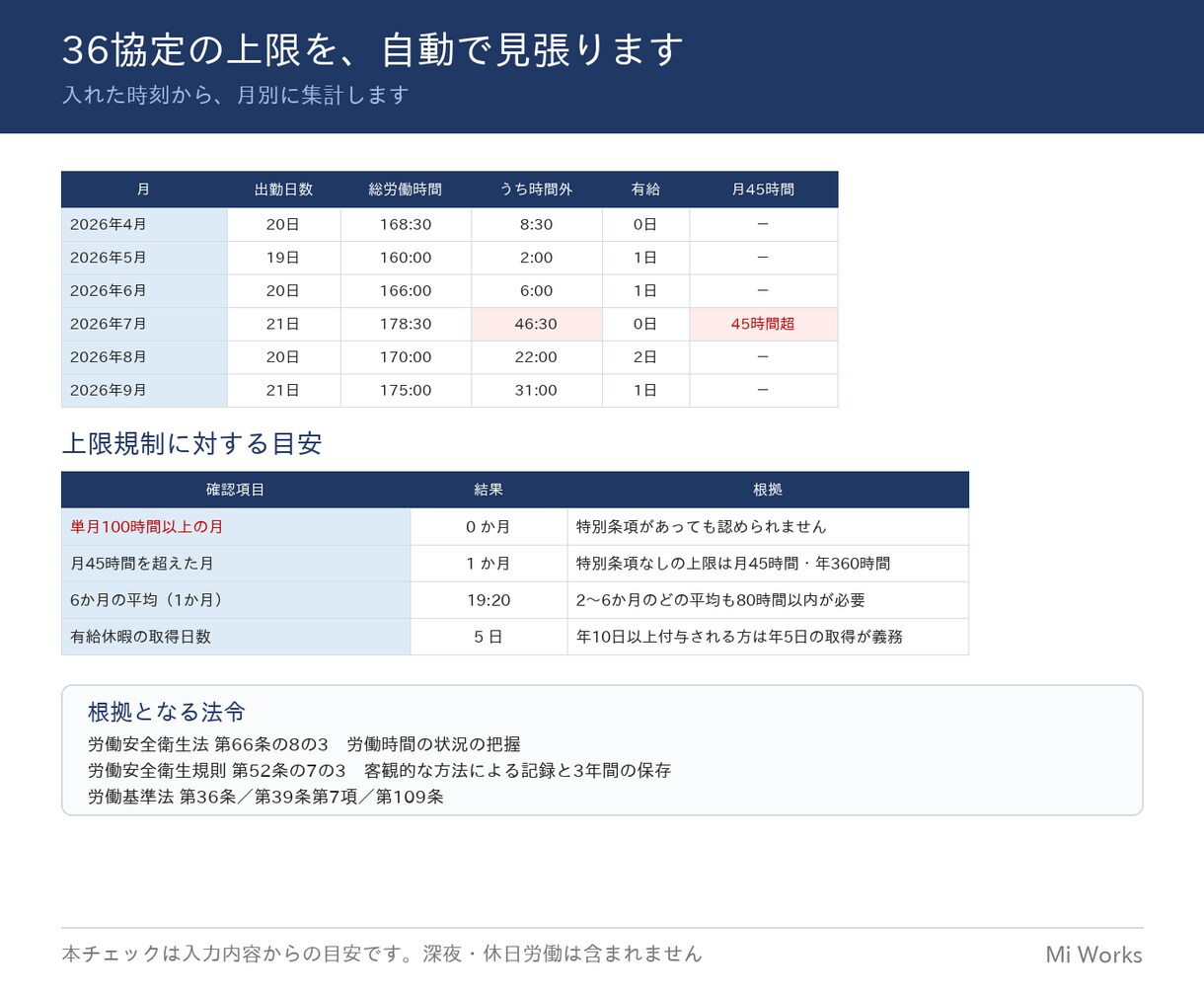The image size is (1204, 995).
Task: Click the six-month average value 19:20
Action: click(489, 600)
